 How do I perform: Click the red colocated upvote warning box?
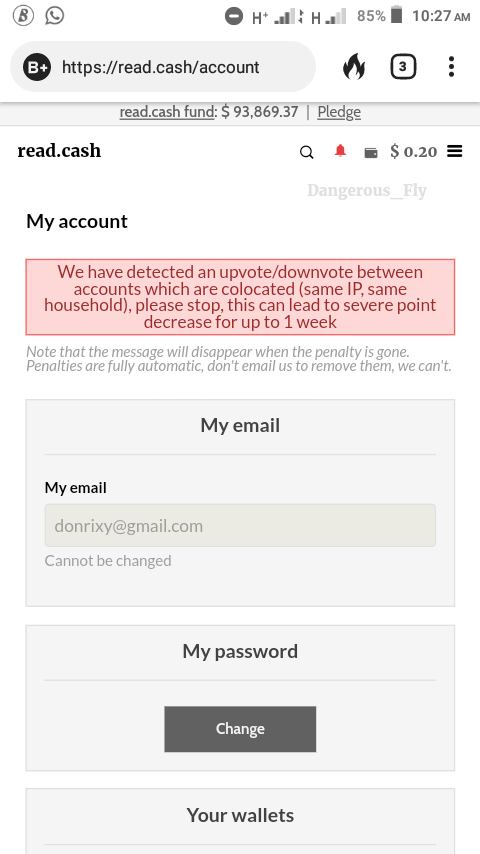click(240, 297)
